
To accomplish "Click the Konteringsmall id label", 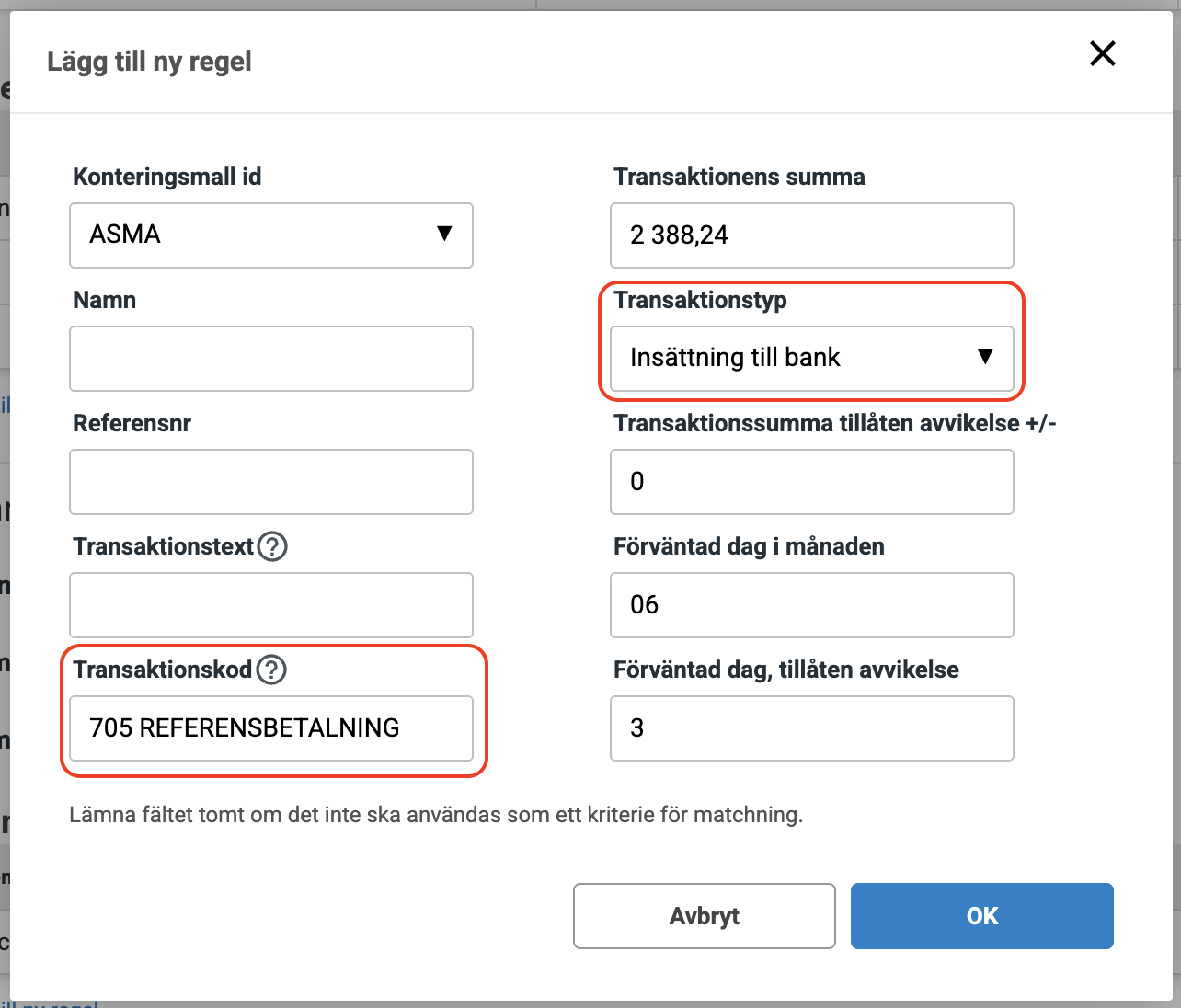I will [x=166, y=177].
